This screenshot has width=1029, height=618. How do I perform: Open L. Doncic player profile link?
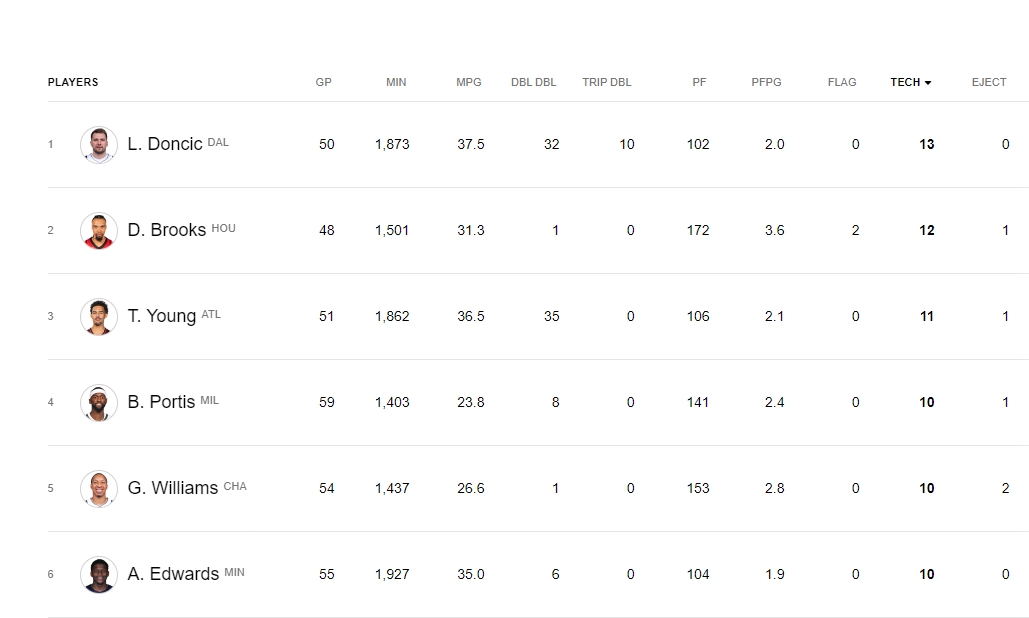click(x=165, y=144)
